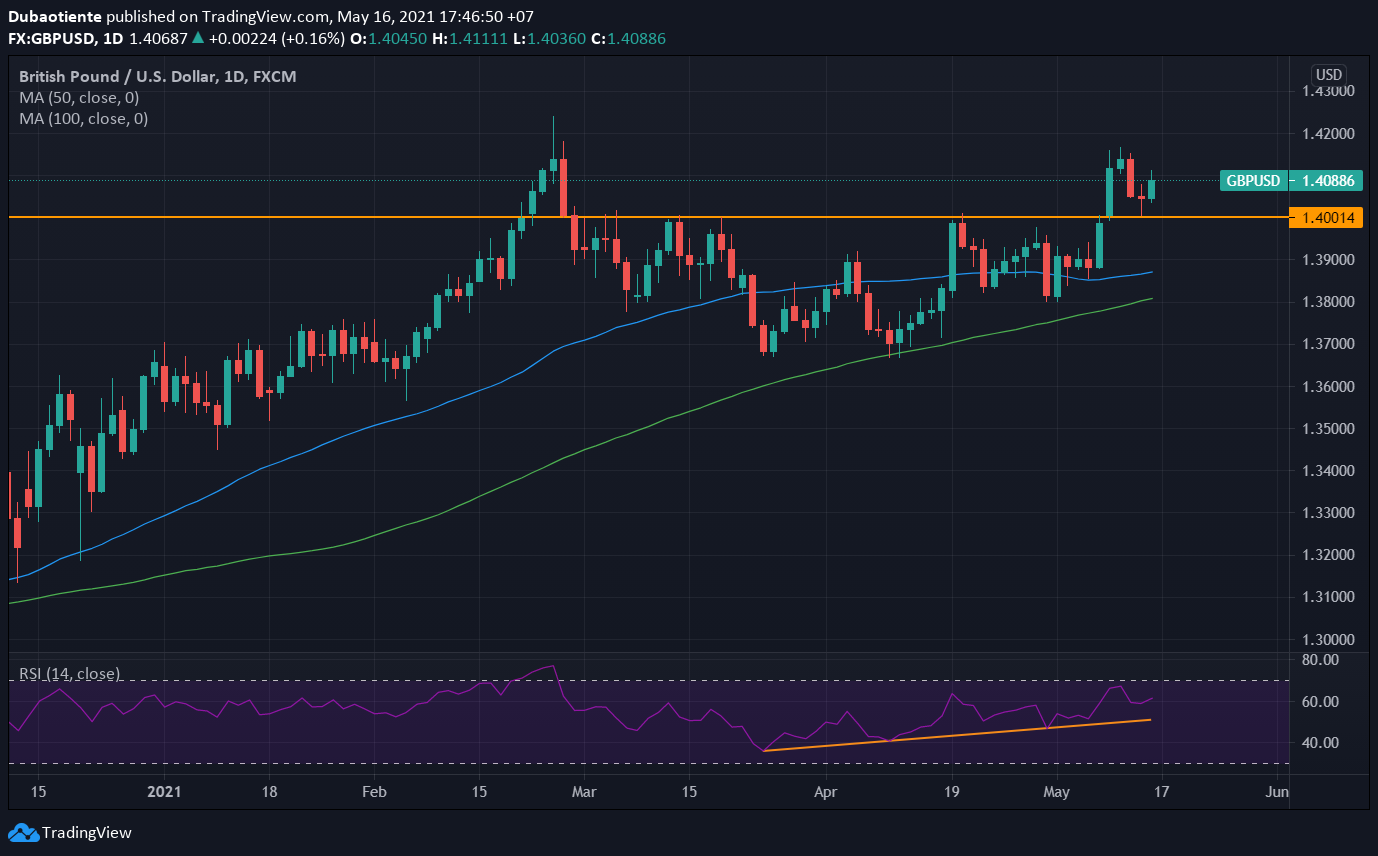The width and height of the screenshot is (1378, 856).
Task: Click the 1.36000 price axis label
Action: tap(1328, 387)
